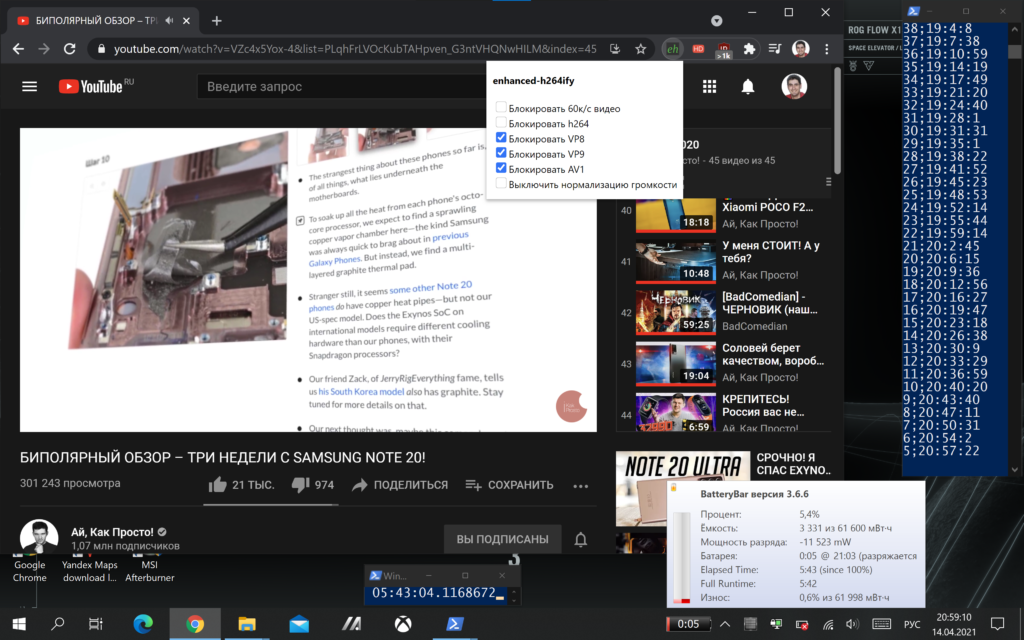Open suggested video 'СРОЧНО! Я СПАС EXYNO..'
1024x640 pixels.
[793, 463]
